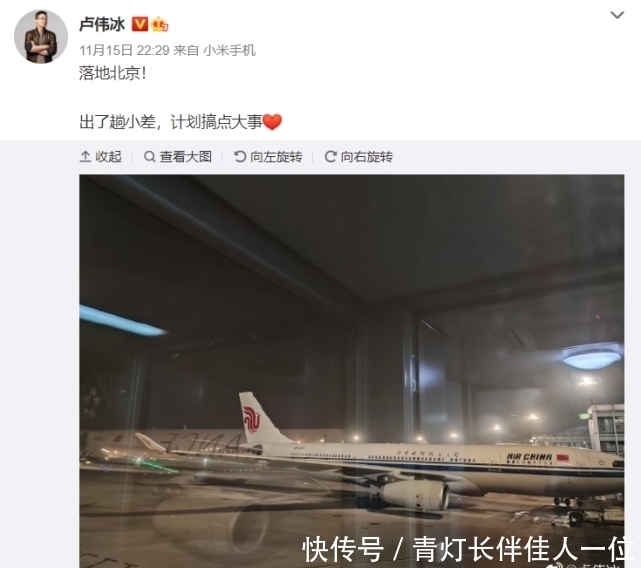Screen dimensions: 641x568
Task: Click the counterclockwise rotate-left arrow icon
Action: [x=240, y=157]
